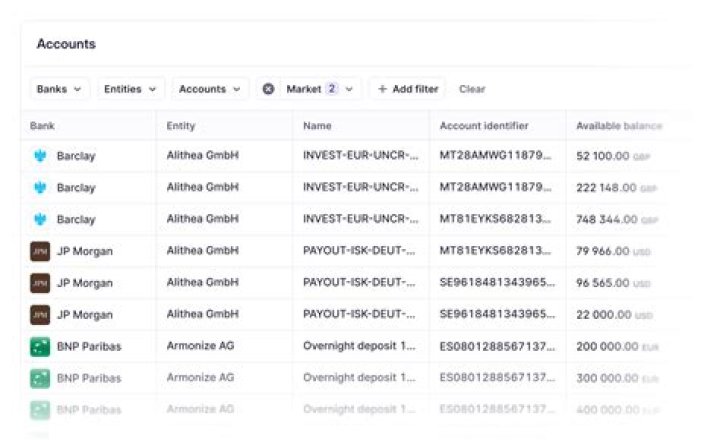Click ES0801288567137 identifier in the 300 000.00 row
Image resolution: width=720 pixels, height=442 pixels.
click(497, 377)
